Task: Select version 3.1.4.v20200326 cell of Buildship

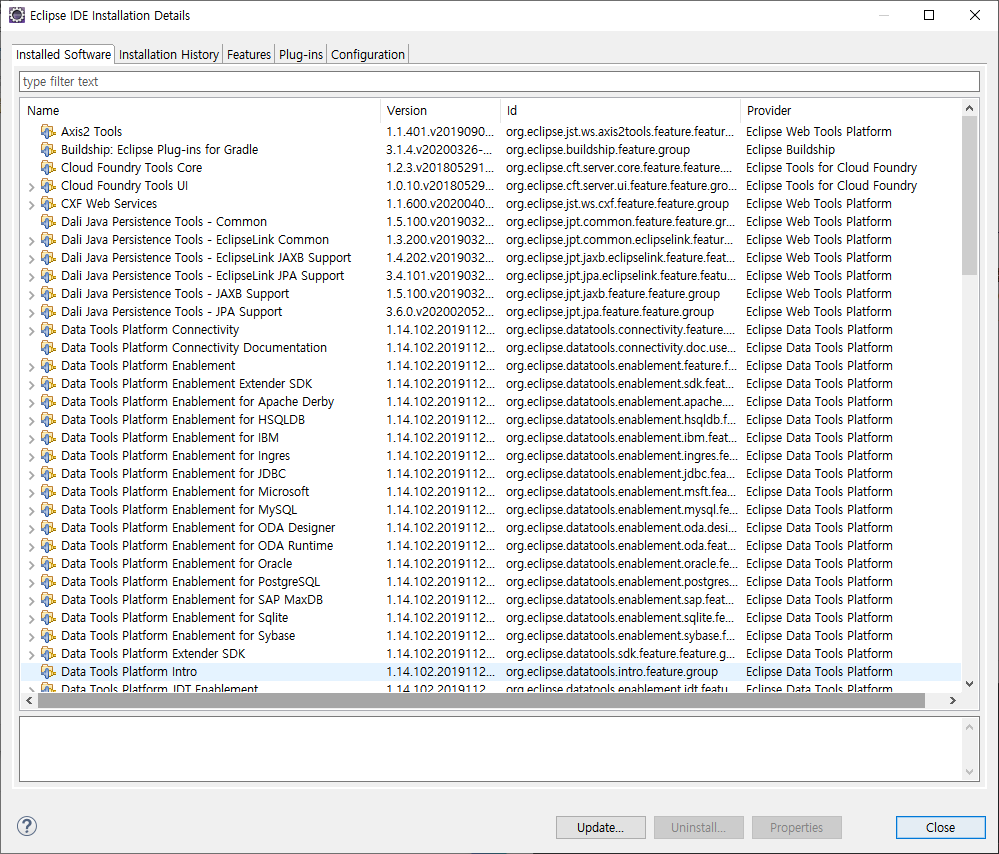Action: click(x=439, y=150)
